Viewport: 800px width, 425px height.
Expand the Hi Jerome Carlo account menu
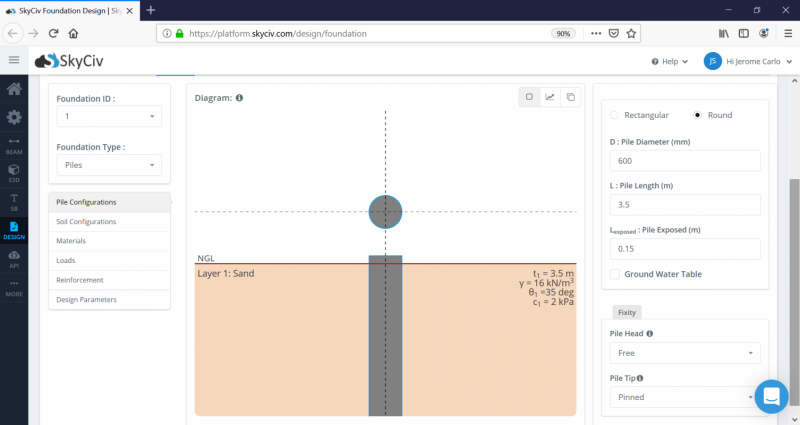[x=759, y=61]
